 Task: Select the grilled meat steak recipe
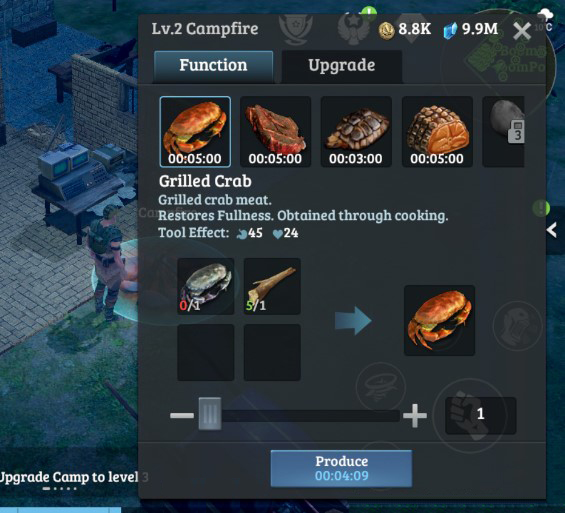275,132
